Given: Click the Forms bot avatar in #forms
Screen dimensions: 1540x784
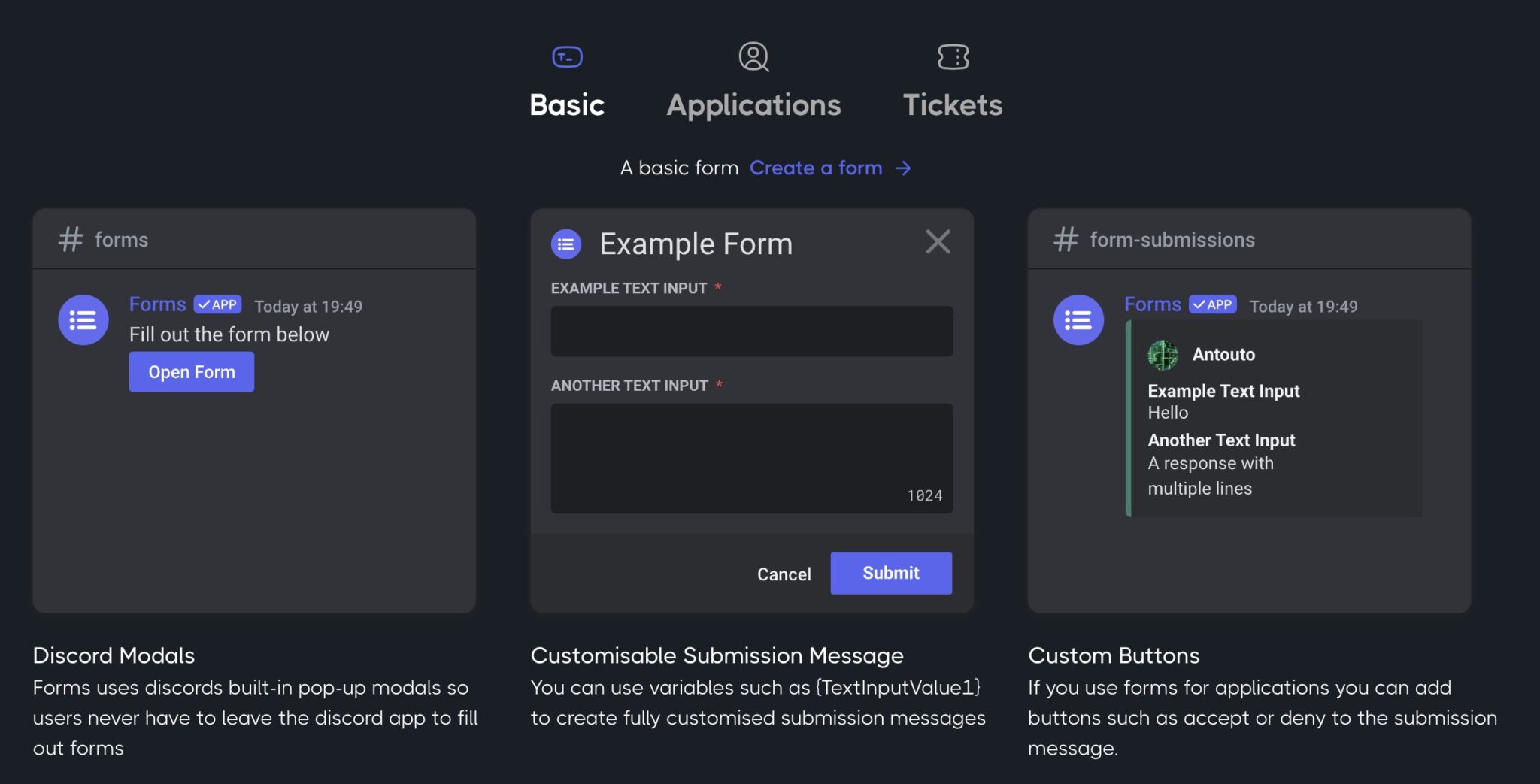Looking at the screenshot, I should click(x=83, y=319).
